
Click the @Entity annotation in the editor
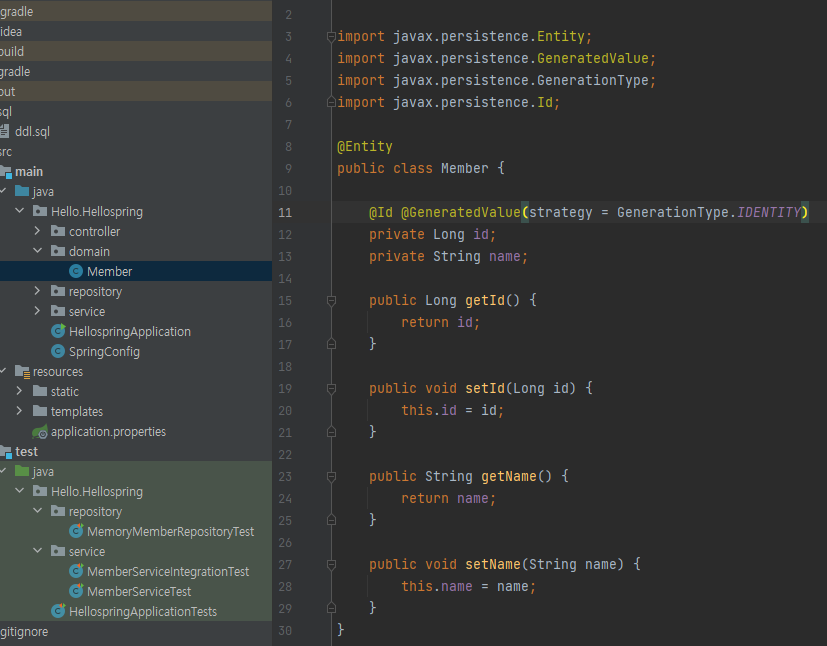[x=365, y=146]
